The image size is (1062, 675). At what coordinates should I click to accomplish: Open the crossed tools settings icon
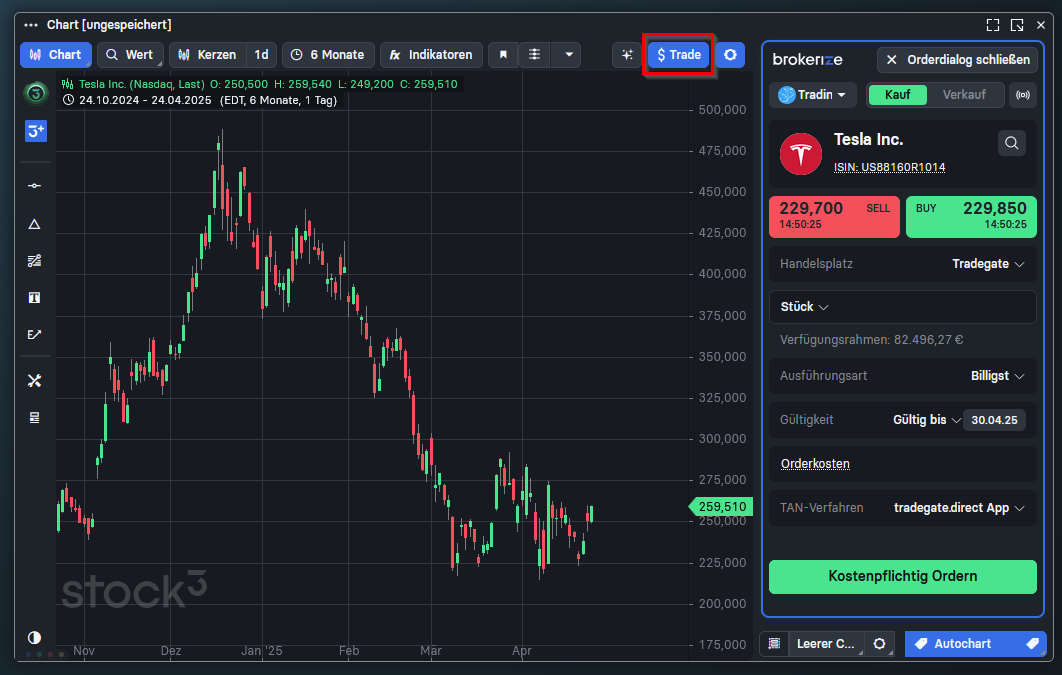click(x=35, y=380)
